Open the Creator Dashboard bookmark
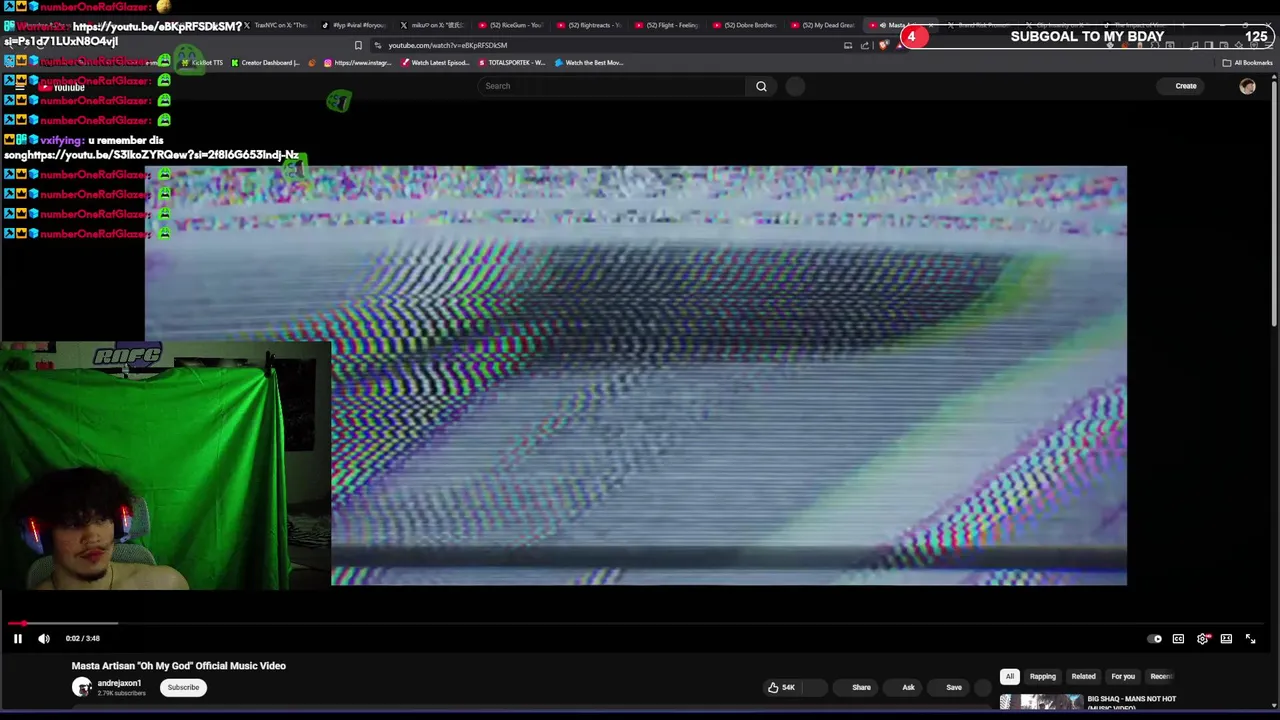Viewport: 1280px width, 720px height. tap(265, 62)
